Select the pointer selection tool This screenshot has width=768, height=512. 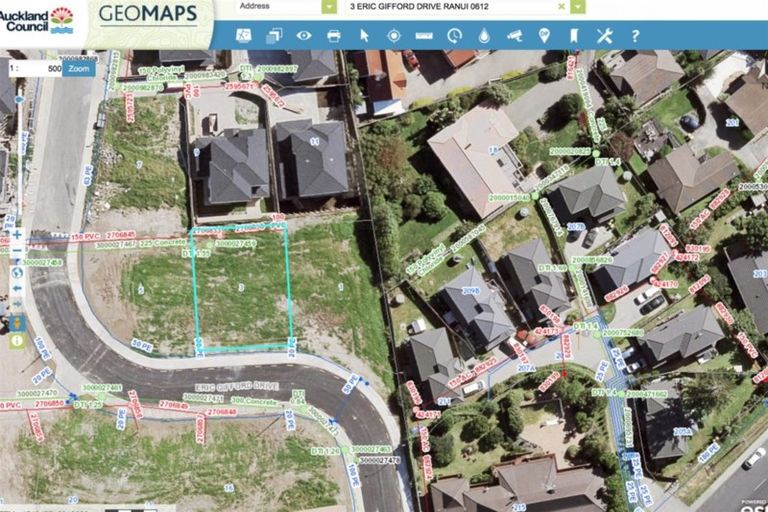coord(364,36)
